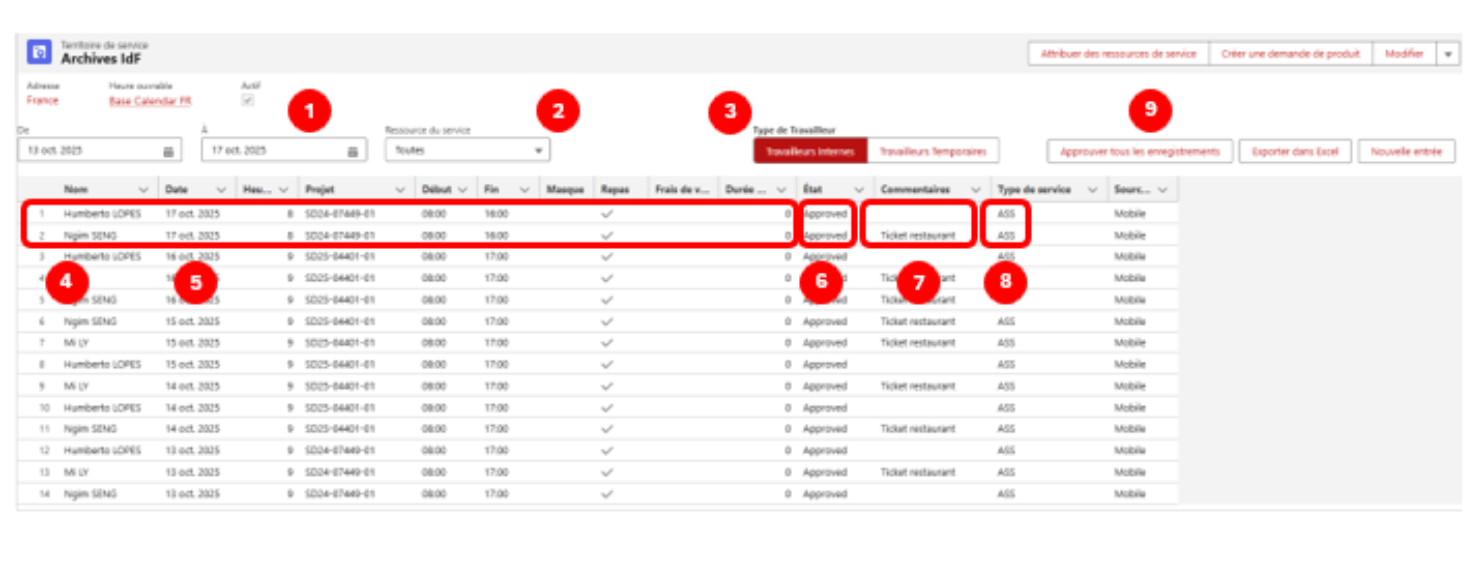Toggle Repas checkmark in row 7 Mi LY
The width and height of the screenshot is (1483, 588).
pyautogui.click(x=607, y=343)
